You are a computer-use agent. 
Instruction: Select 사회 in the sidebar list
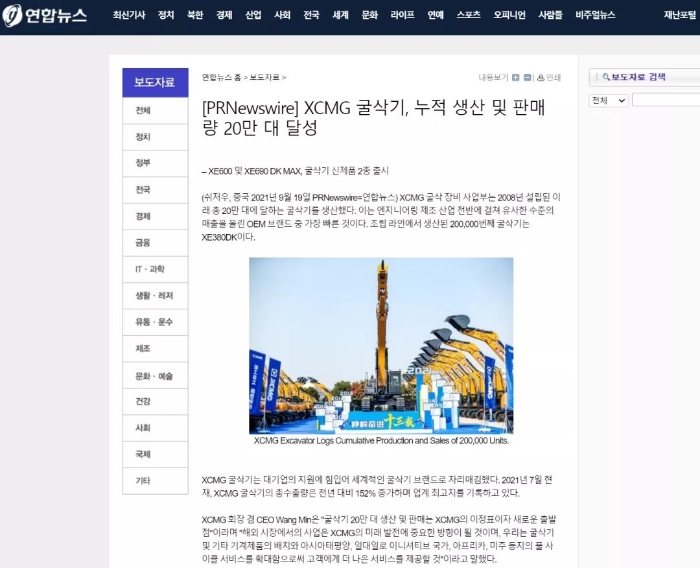(155, 428)
